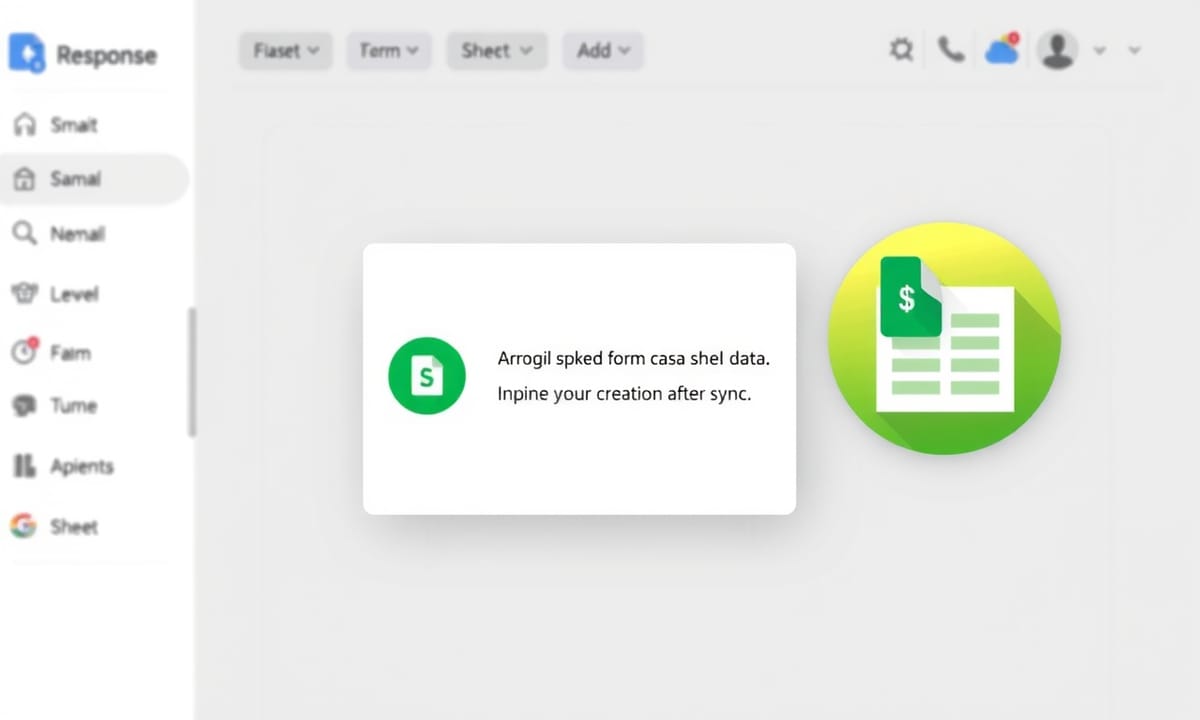
Task: Open the Add dropdown
Action: [x=603, y=50]
